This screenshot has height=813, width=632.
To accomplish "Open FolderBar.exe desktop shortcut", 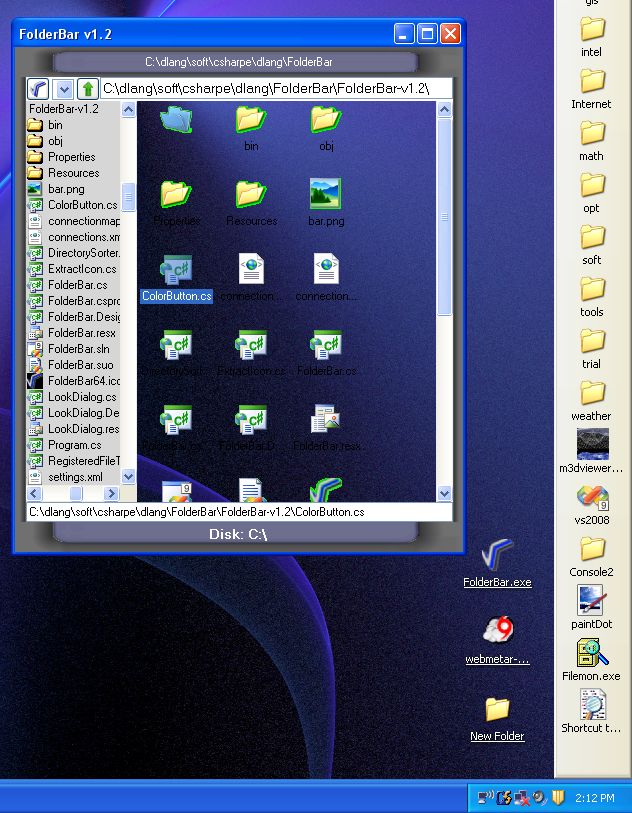I will tap(497, 563).
